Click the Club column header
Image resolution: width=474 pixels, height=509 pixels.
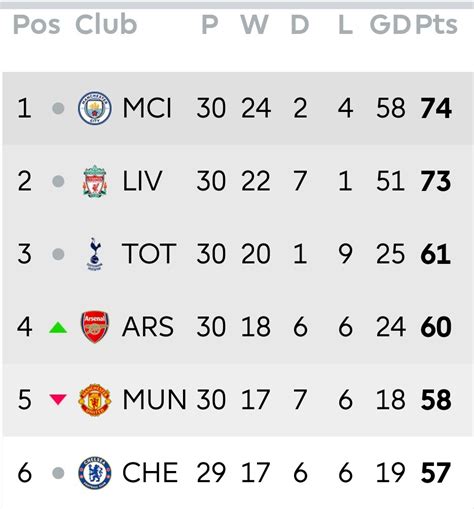106,24
